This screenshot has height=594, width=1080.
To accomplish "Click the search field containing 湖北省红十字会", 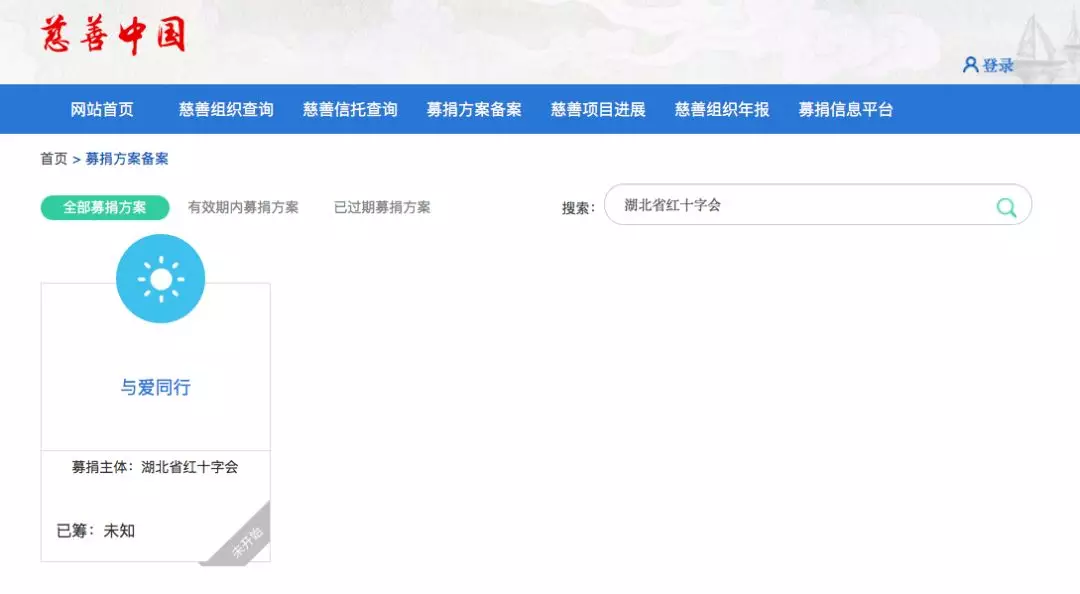I will pyautogui.click(x=800, y=206).
